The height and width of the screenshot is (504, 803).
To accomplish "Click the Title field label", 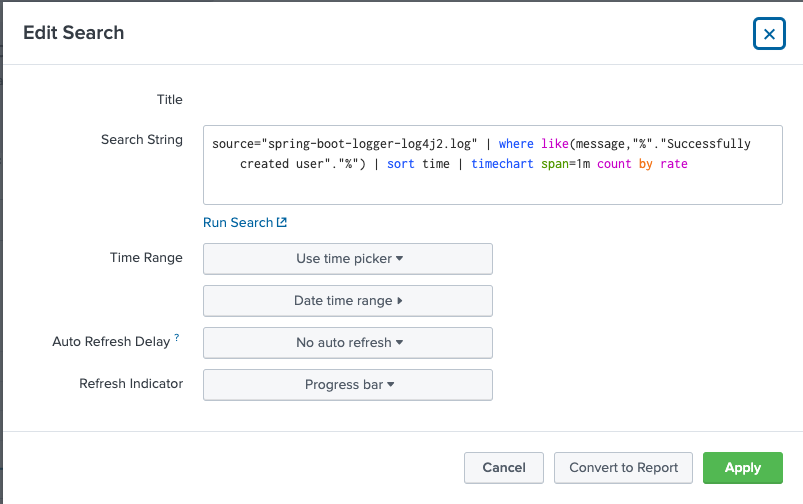I will pos(169,100).
